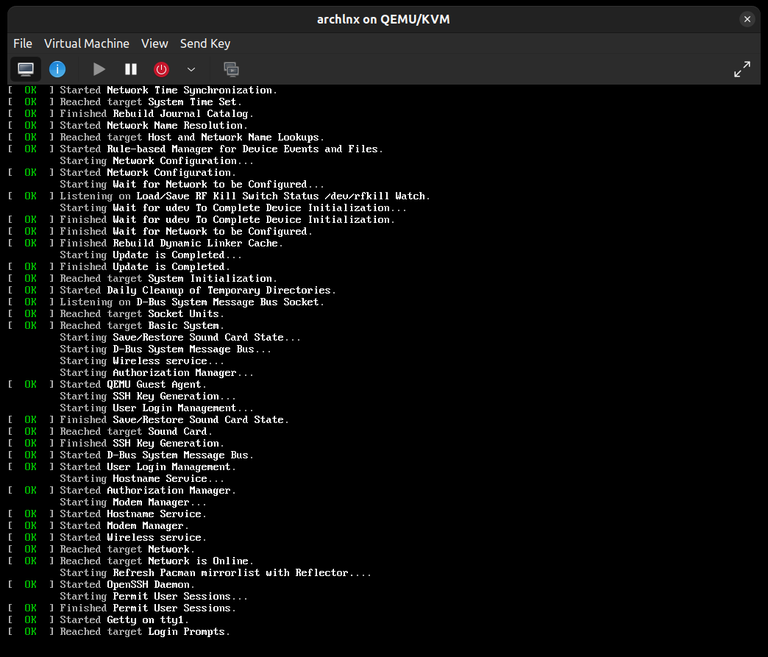Screen dimensions: 768x657
Task: Open the manage VM snapshots icon
Action: (x=231, y=70)
